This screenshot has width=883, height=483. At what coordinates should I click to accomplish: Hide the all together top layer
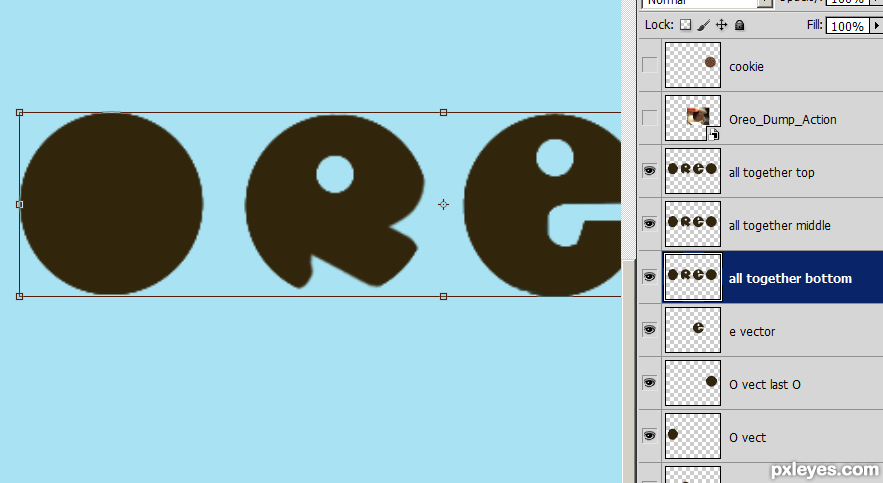coord(649,171)
